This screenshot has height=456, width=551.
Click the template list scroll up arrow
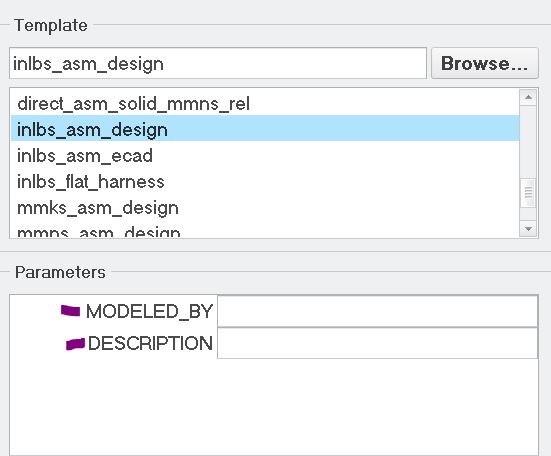[528, 97]
